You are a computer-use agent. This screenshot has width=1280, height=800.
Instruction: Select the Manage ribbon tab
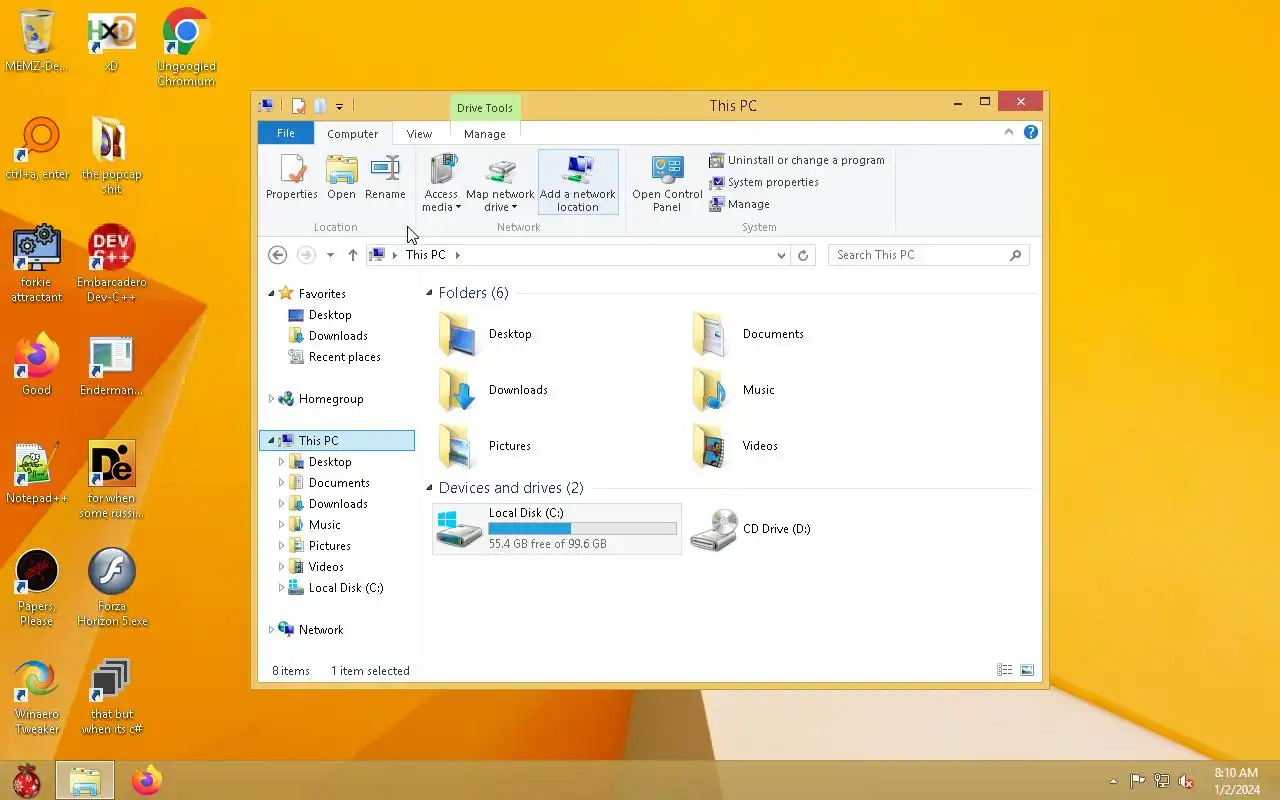click(485, 133)
